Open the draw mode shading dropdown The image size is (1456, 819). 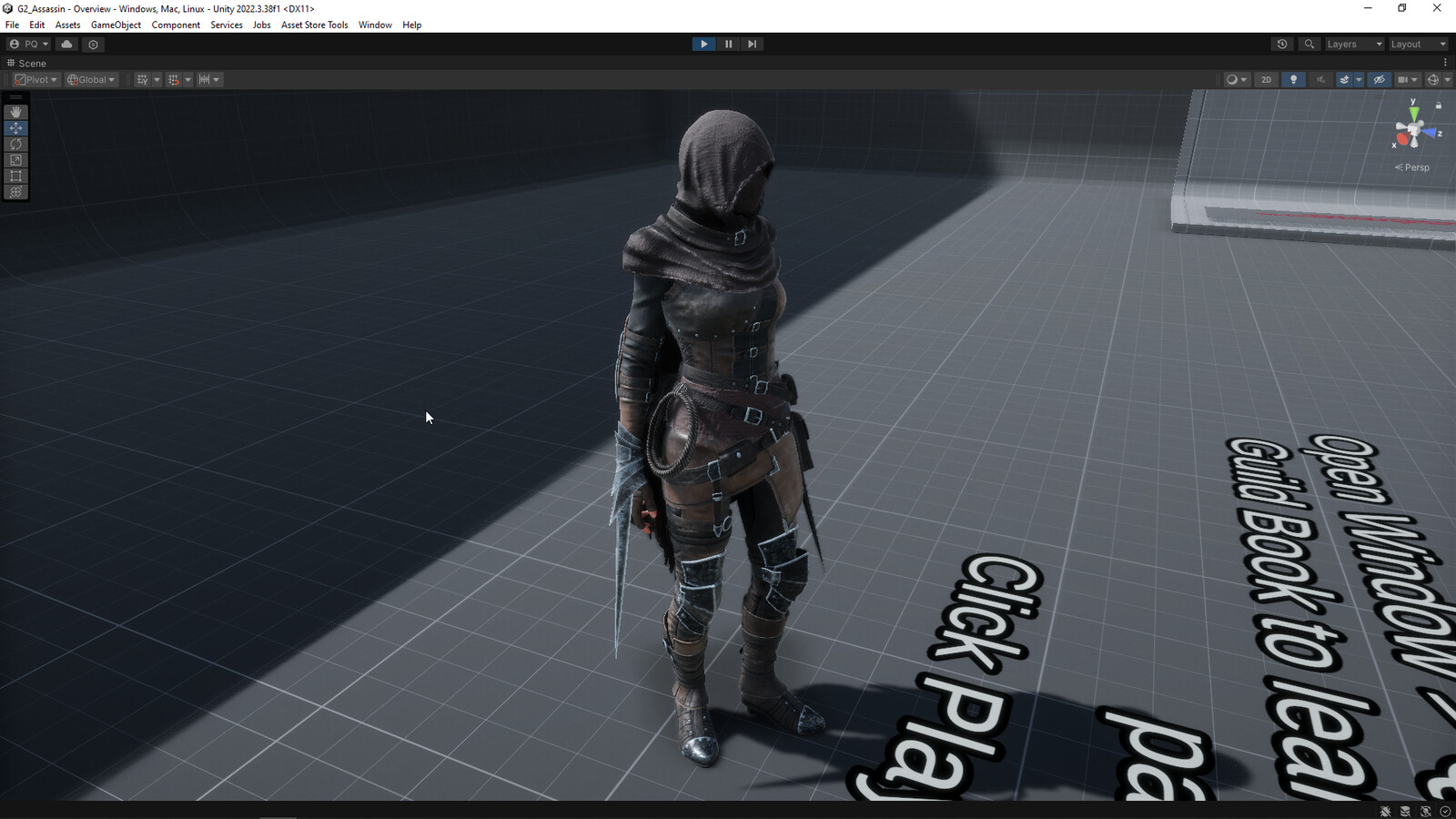tap(1236, 80)
